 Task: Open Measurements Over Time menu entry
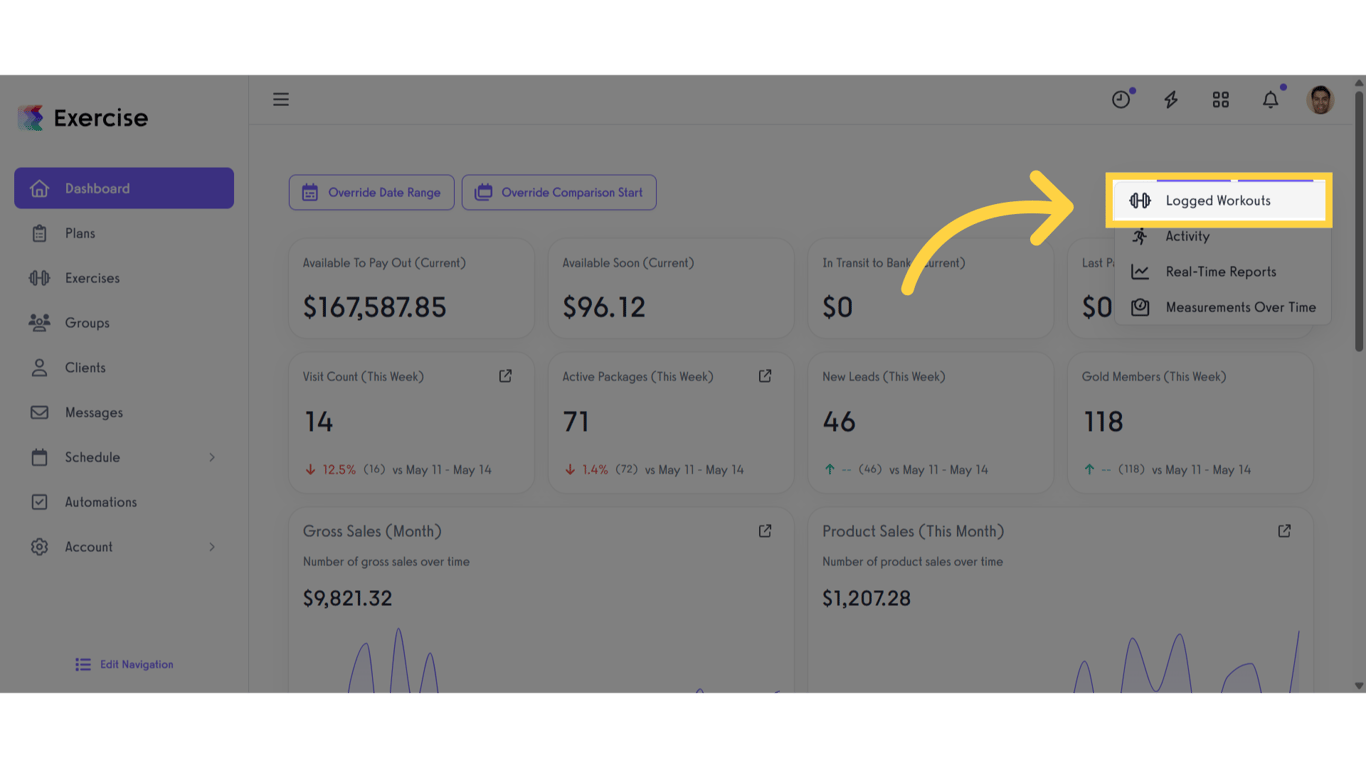1240,307
